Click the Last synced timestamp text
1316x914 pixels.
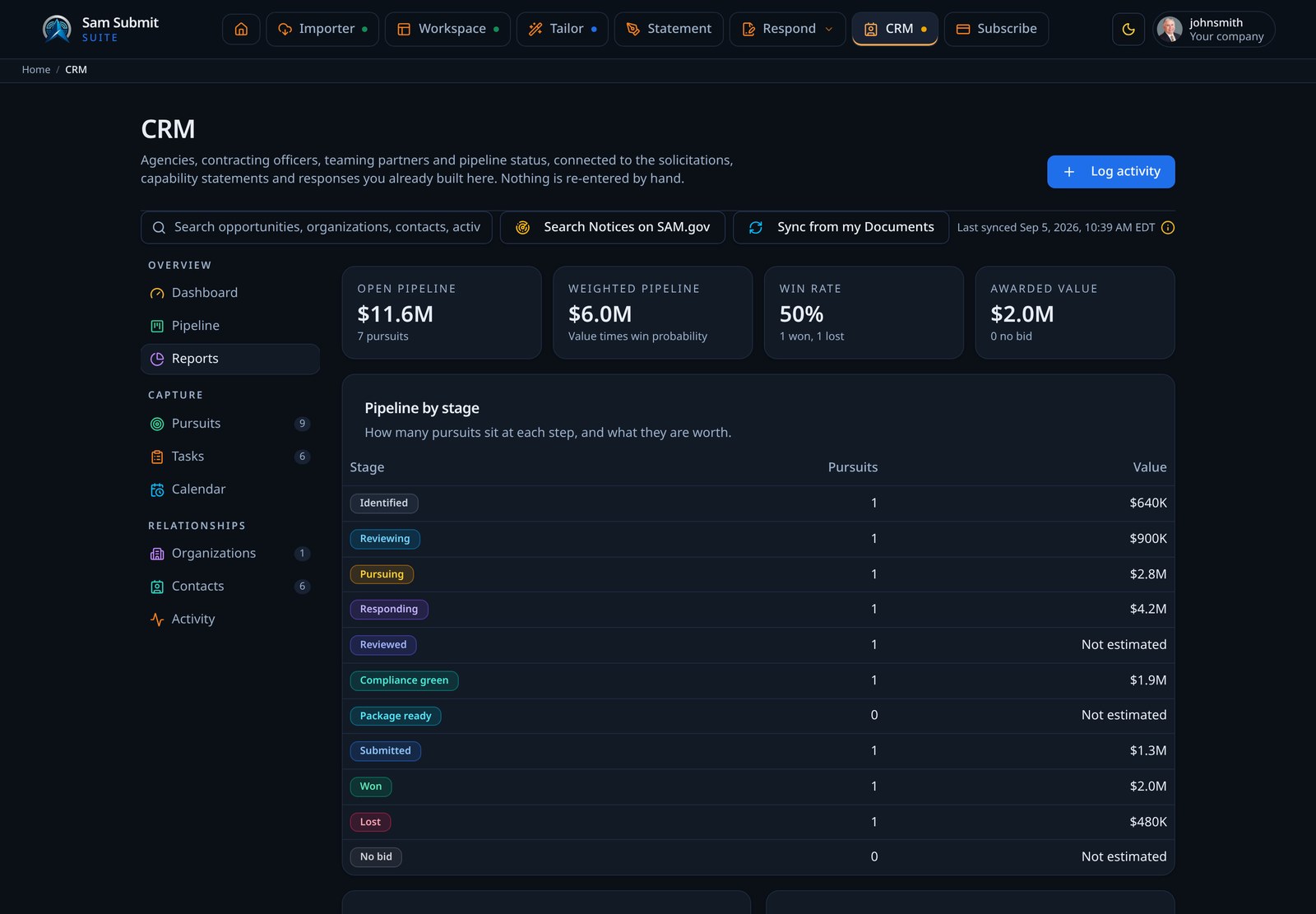click(1056, 228)
